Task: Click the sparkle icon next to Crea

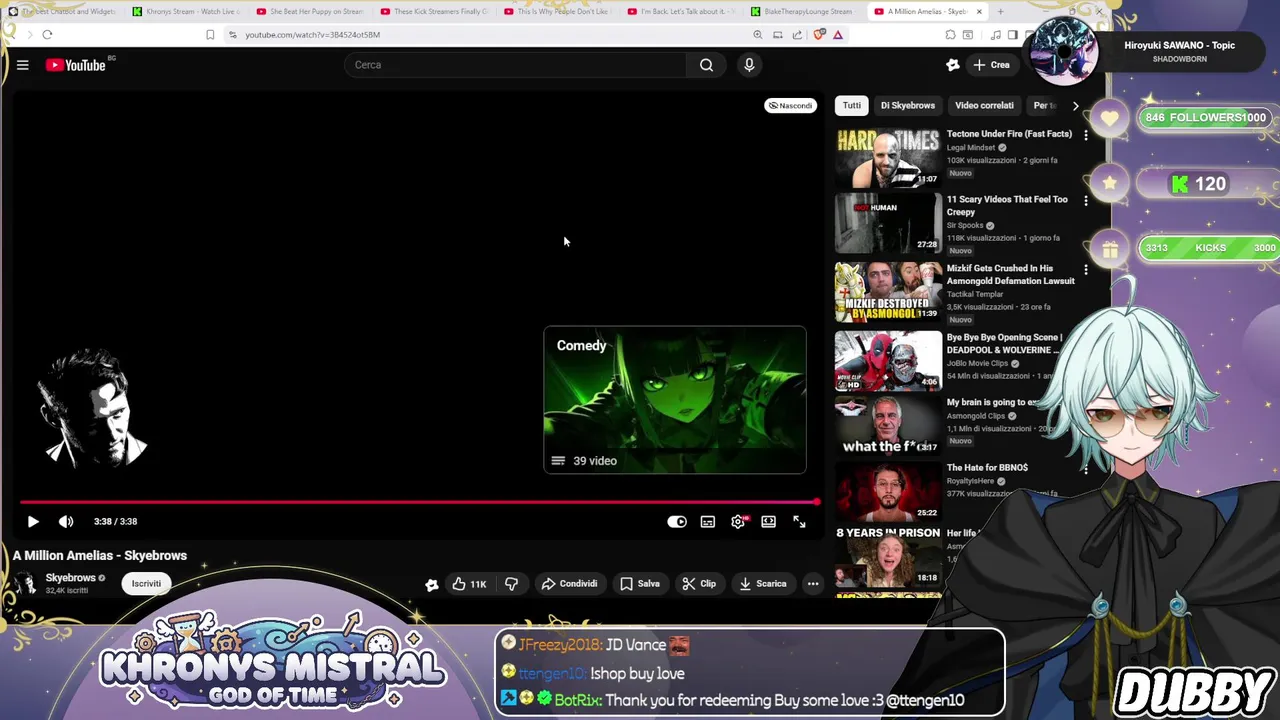Action: [953, 65]
